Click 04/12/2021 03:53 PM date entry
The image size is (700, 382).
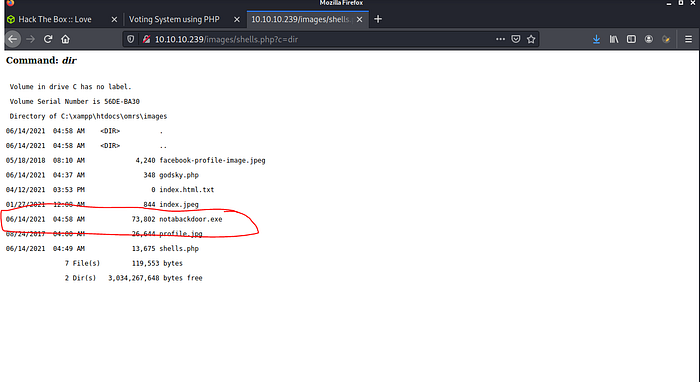tap(45, 190)
